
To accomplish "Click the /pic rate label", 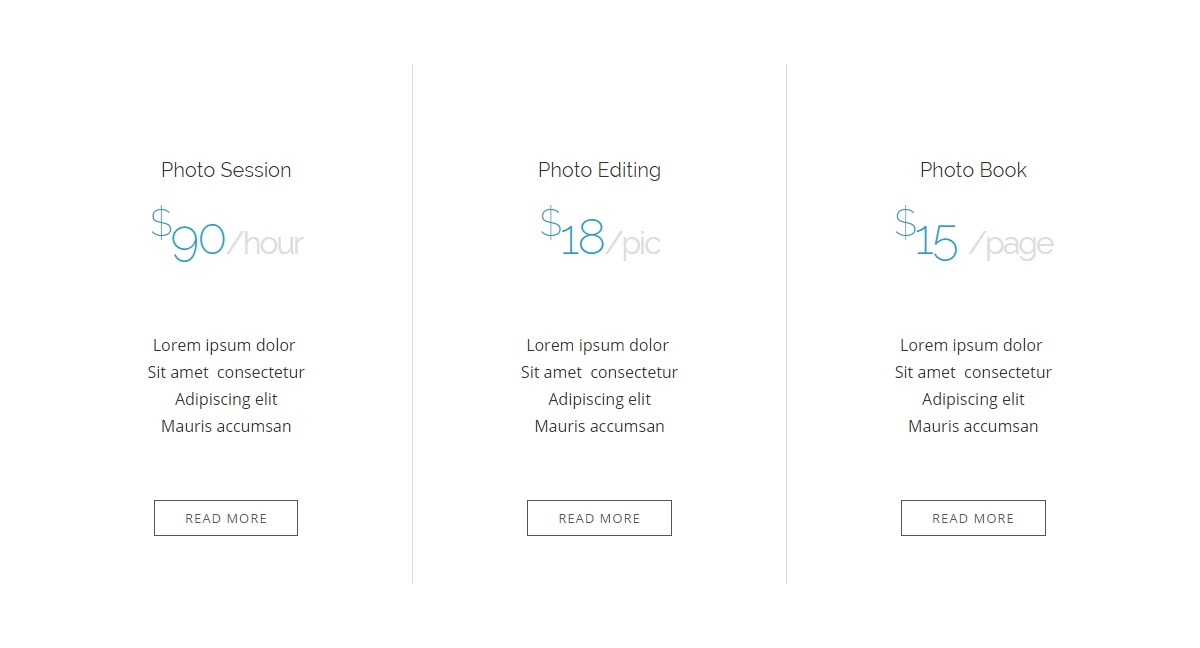I will coord(633,244).
